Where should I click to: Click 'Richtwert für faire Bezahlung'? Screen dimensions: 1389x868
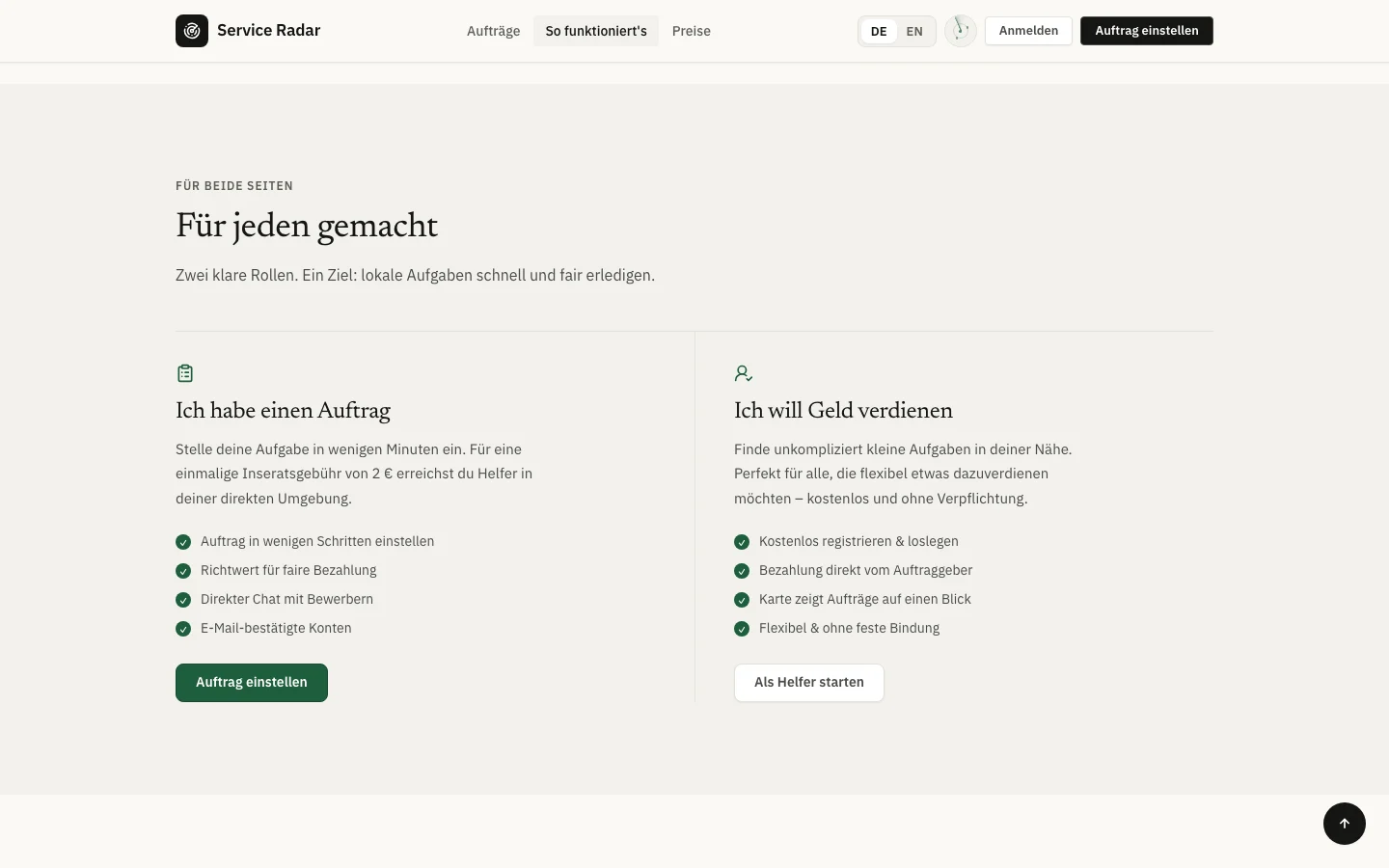288,571
